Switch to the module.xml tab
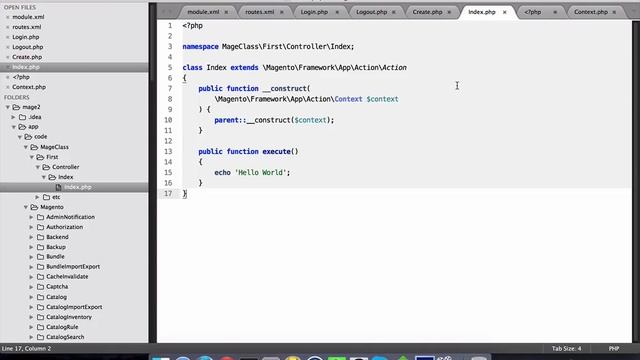The image size is (640, 360). [203, 12]
